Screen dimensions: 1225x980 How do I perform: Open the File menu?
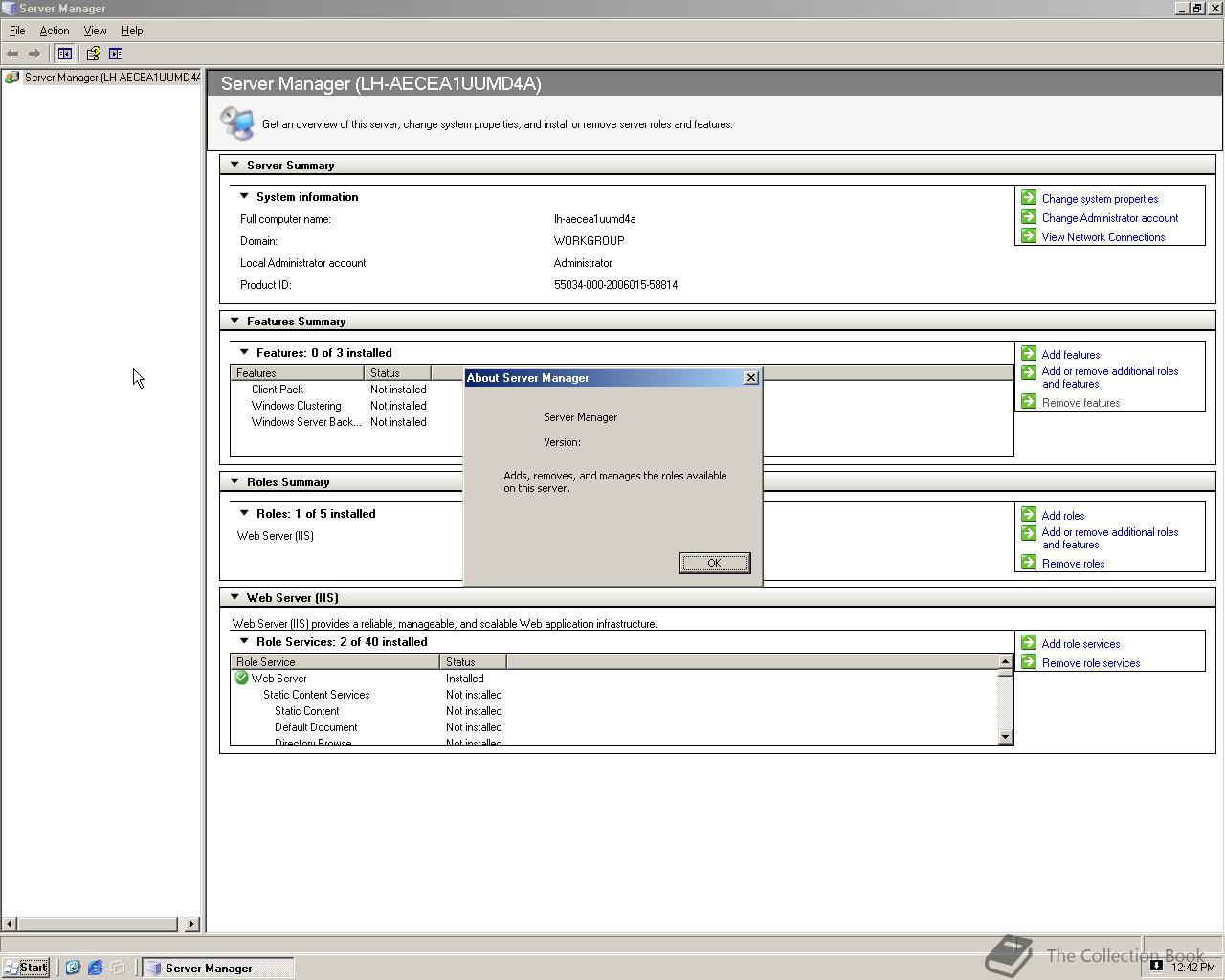click(17, 31)
